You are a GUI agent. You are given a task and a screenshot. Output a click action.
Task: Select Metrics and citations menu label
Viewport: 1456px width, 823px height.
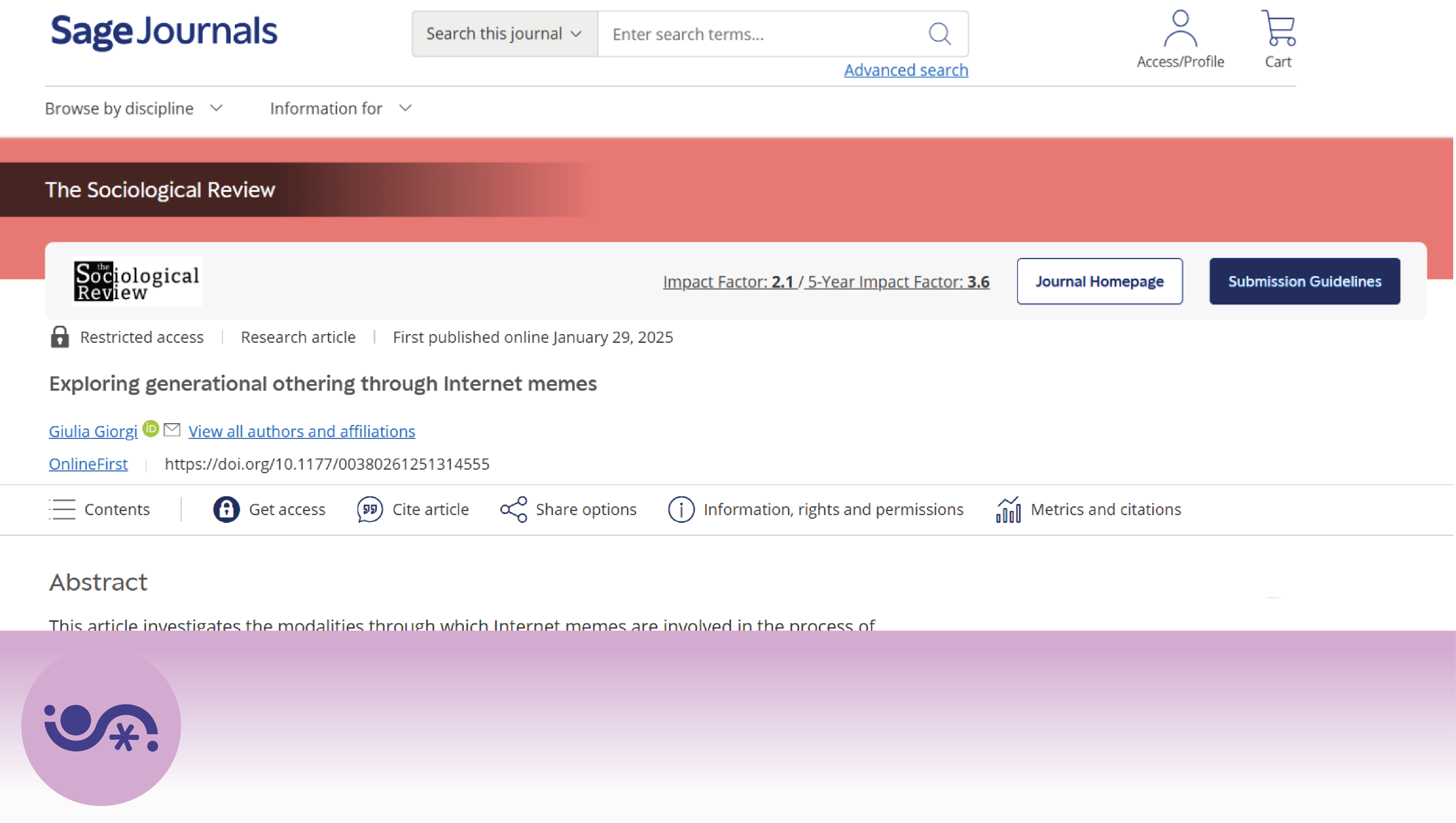1106,509
